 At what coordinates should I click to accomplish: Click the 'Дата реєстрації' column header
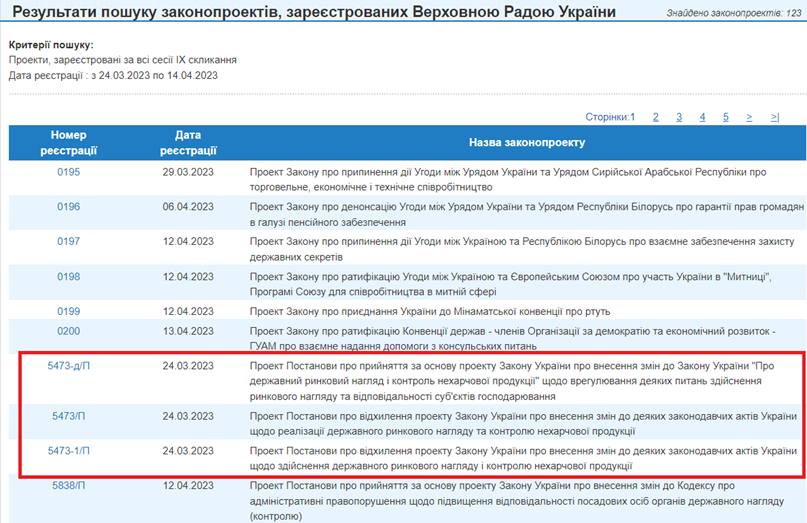pyautogui.click(x=188, y=142)
